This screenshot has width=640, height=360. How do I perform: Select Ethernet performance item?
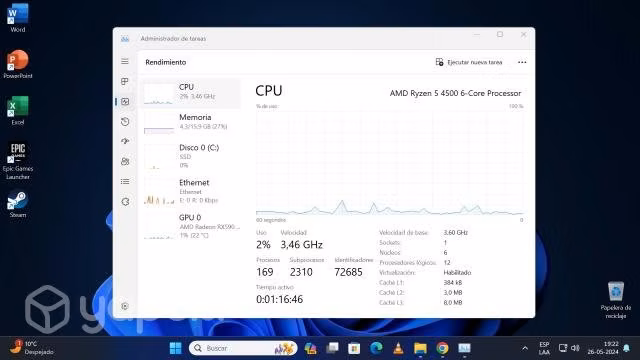(x=191, y=191)
